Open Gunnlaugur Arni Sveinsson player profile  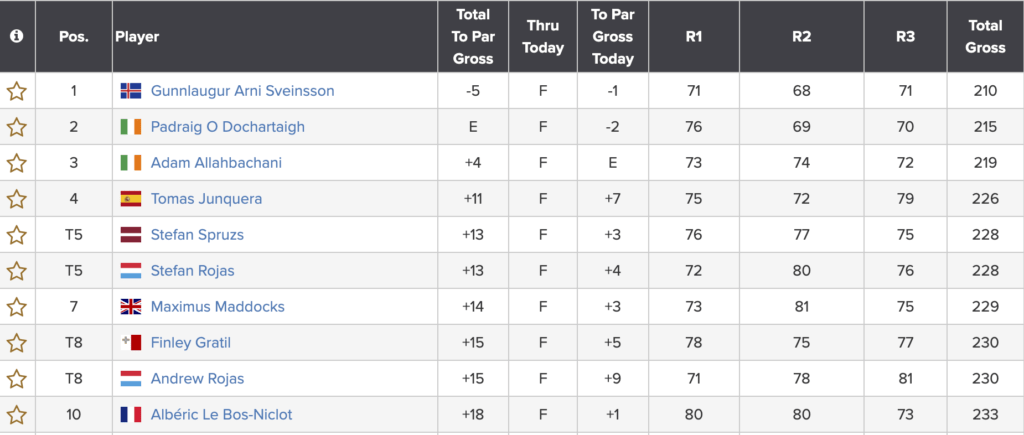click(x=242, y=91)
